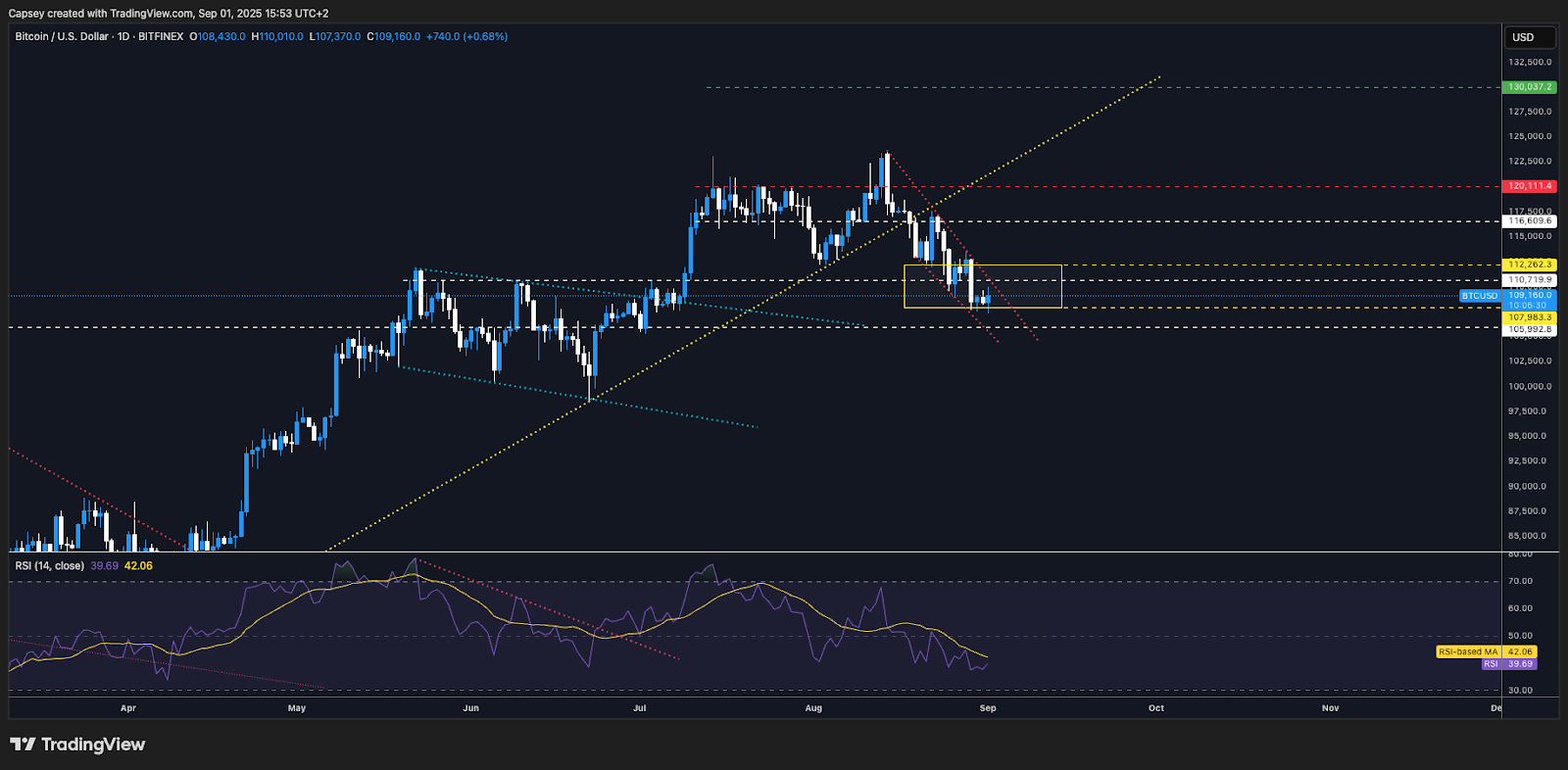Click the yellow RSI-based MA label
The image size is (1568, 770).
[x=1468, y=651]
